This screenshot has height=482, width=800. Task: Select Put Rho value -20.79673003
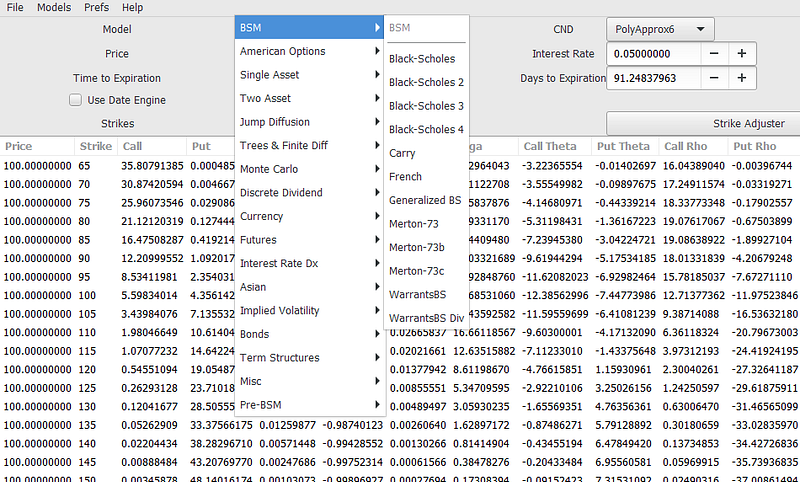[x=765, y=333]
